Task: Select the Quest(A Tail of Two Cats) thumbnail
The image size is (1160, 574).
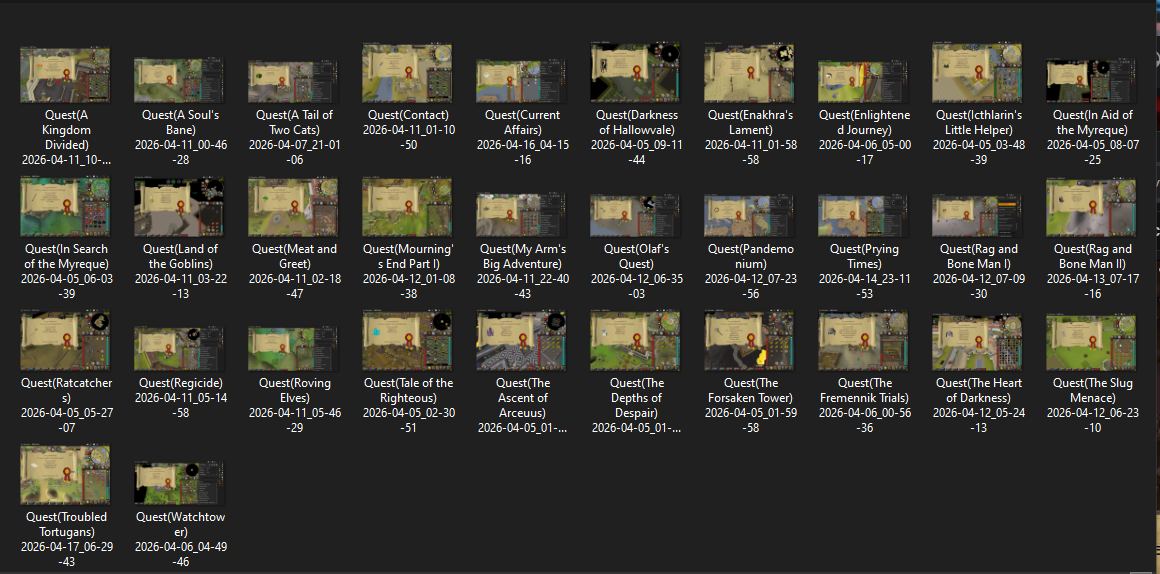Action: pos(293,81)
